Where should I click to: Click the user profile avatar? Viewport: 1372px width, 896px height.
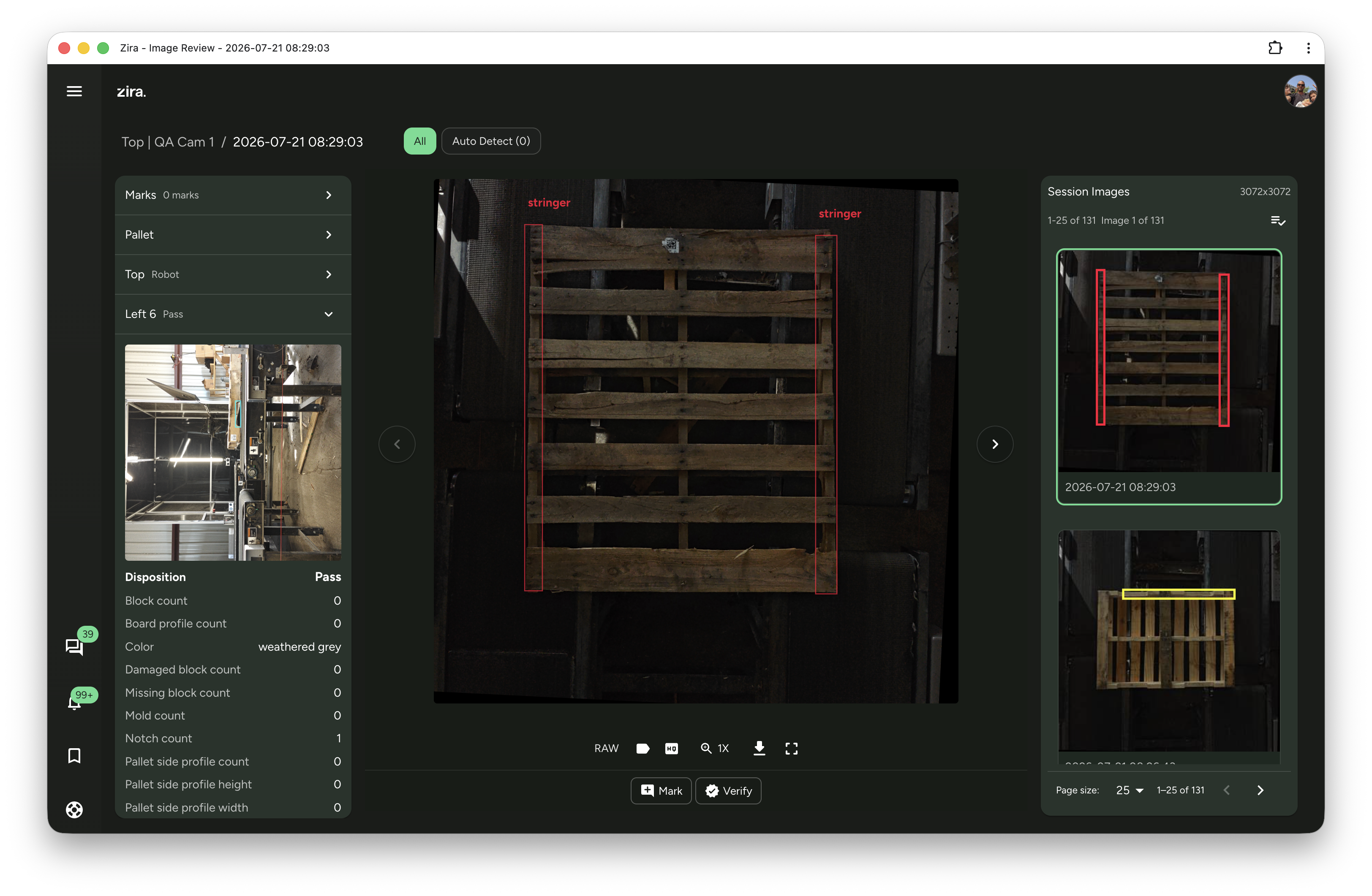pyautogui.click(x=1300, y=91)
